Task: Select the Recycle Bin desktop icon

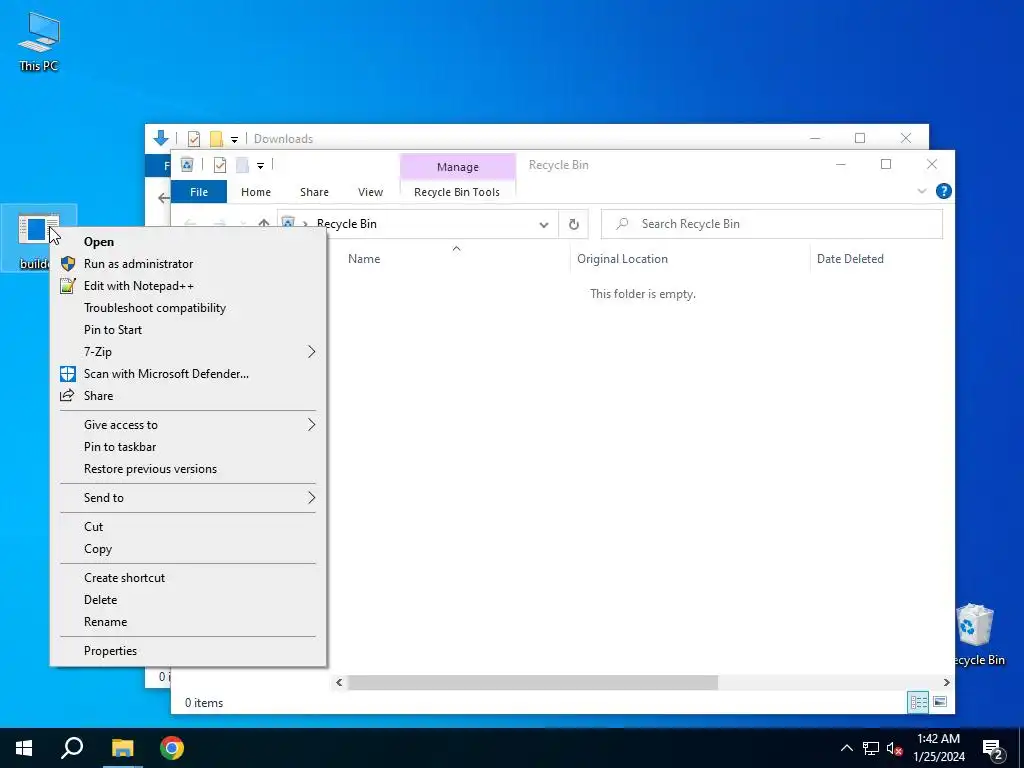Action: [x=976, y=635]
